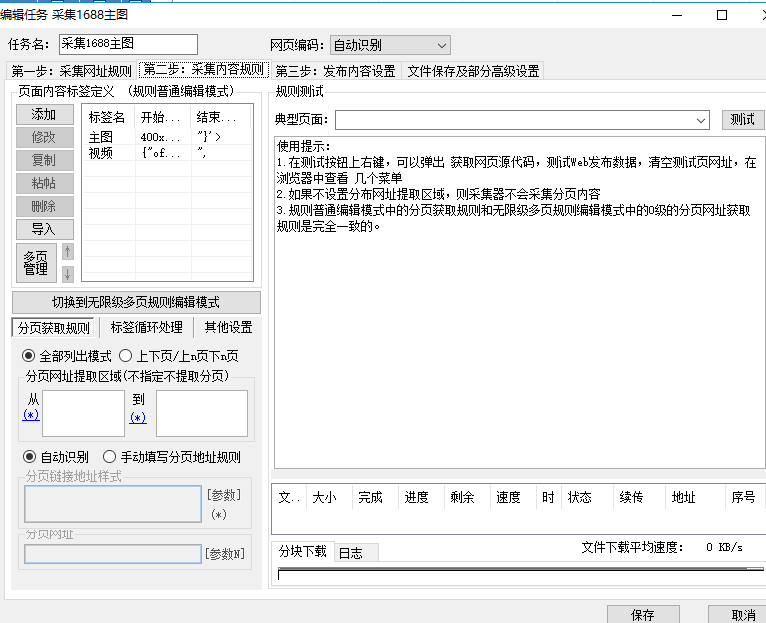The height and width of the screenshot is (623, 766).
Task: Click the 状态 column header
Action: pos(587,497)
